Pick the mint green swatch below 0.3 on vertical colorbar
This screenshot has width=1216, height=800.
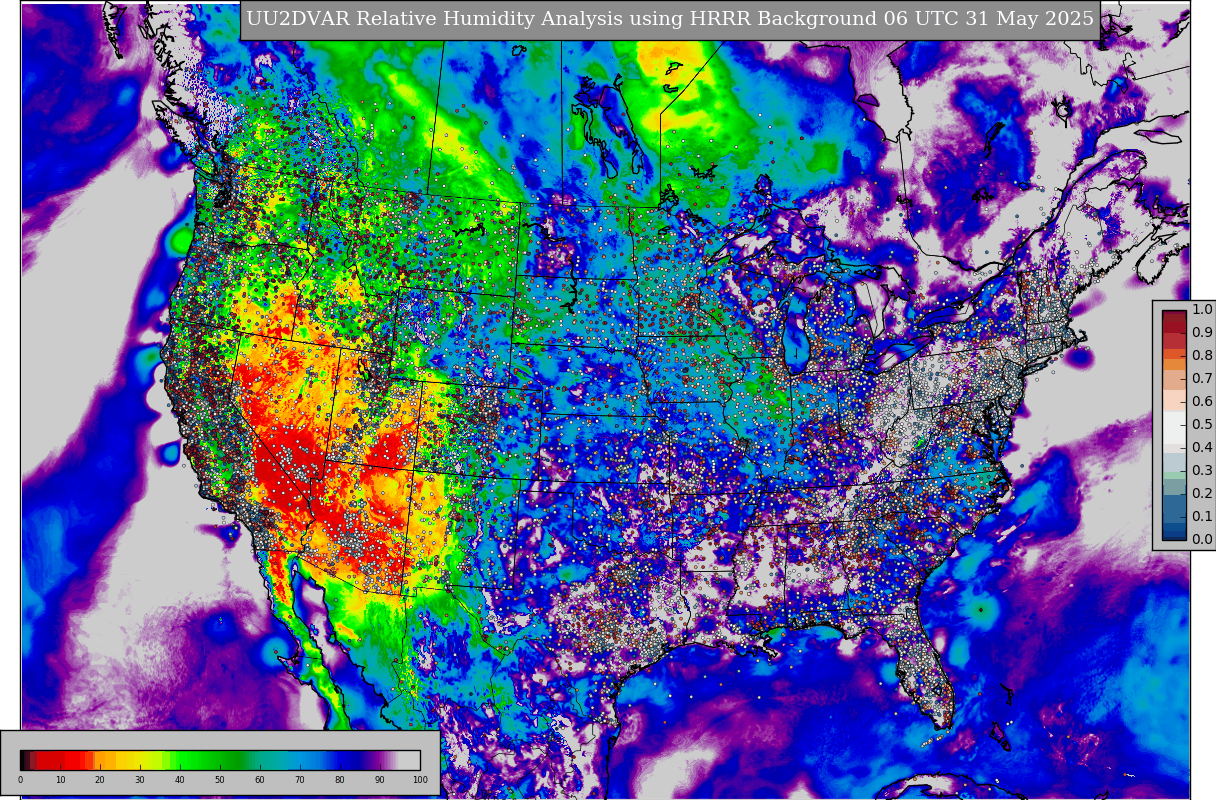[1174, 475]
